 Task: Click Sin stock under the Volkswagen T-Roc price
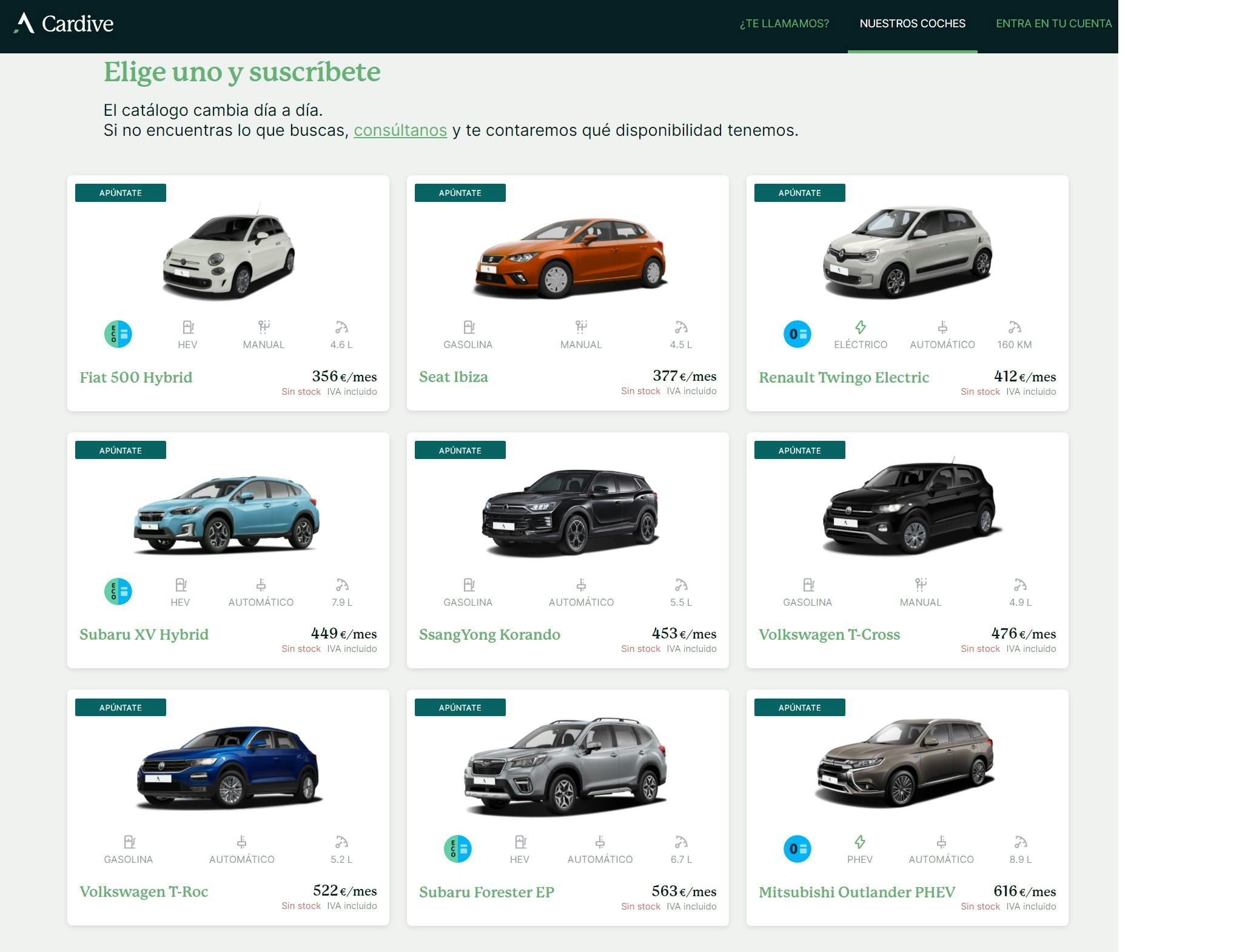(x=301, y=906)
